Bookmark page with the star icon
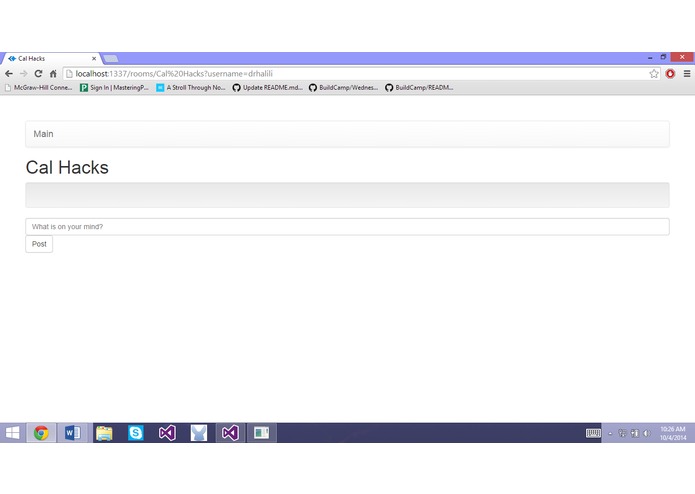Image resolution: width=695 pixels, height=494 pixels. pyautogui.click(x=654, y=74)
